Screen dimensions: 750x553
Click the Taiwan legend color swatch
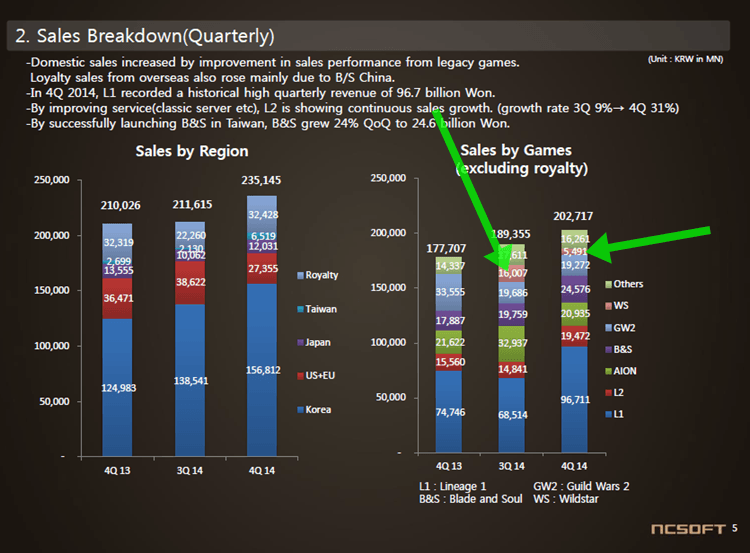pos(300,309)
